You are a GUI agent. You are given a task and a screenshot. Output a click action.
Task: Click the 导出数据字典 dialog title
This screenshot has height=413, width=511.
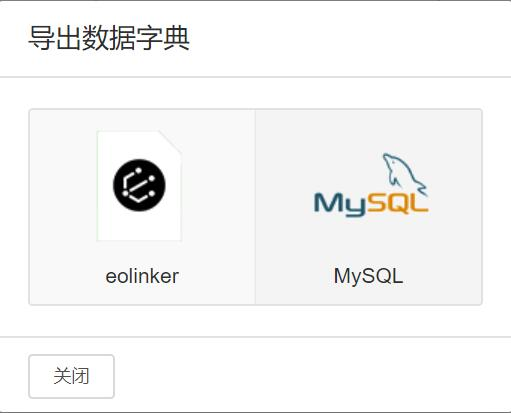tap(109, 38)
